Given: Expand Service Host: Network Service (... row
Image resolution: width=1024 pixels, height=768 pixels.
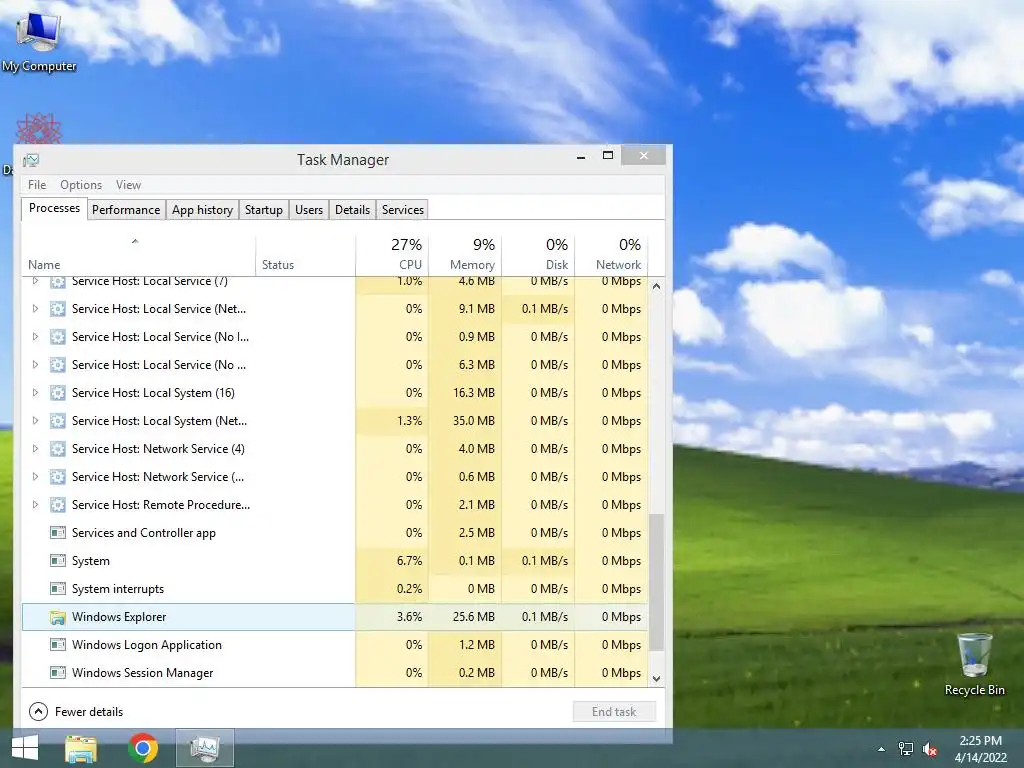Looking at the screenshot, I should (x=35, y=477).
